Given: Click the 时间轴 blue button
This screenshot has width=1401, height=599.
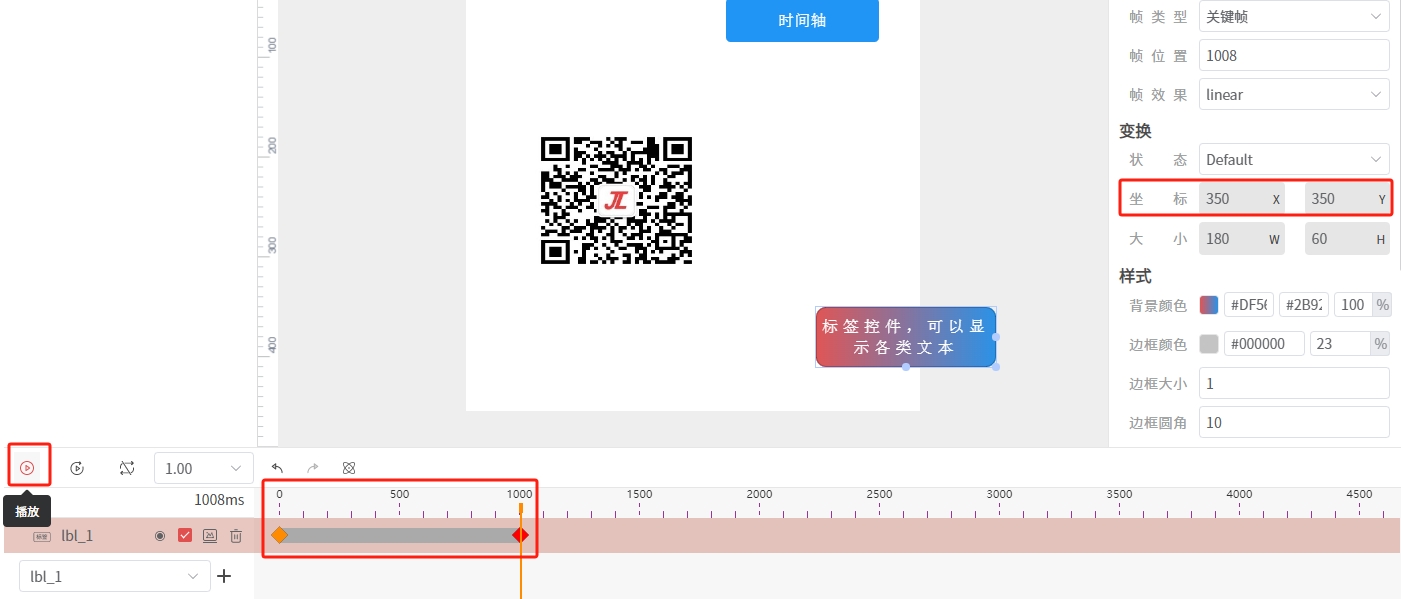Looking at the screenshot, I should [x=802, y=20].
